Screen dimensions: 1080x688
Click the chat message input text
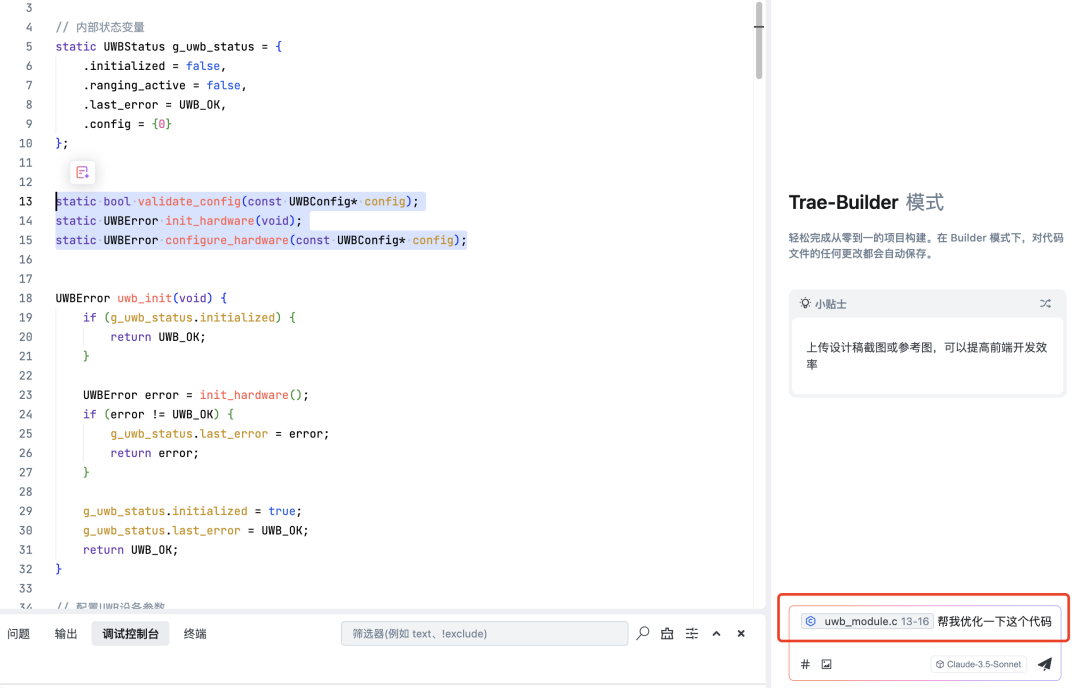pyautogui.click(x=994, y=621)
